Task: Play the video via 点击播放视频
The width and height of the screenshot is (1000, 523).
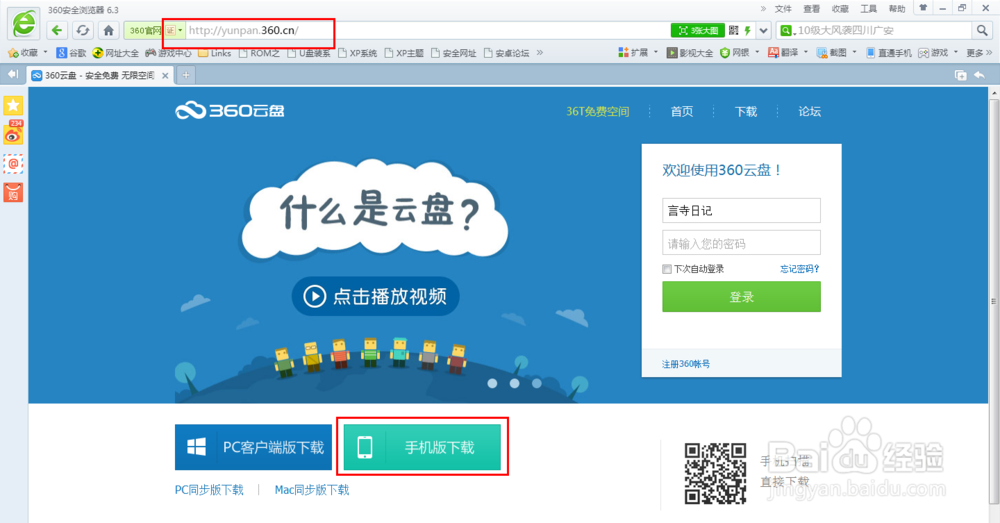Action: click(x=375, y=296)
